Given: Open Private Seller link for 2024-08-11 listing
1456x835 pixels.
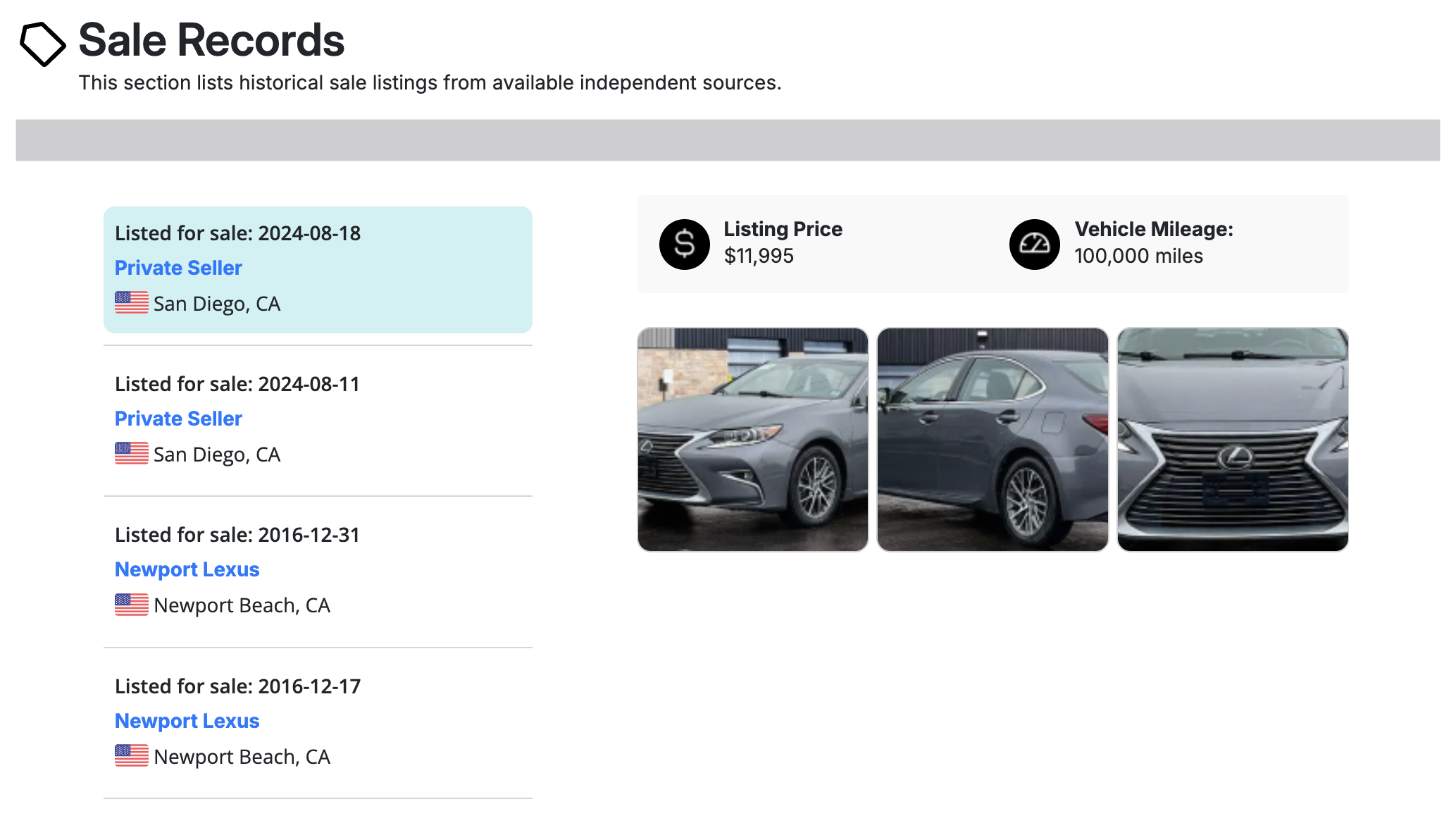Looking at the screenshot, I should pos(178,419).
